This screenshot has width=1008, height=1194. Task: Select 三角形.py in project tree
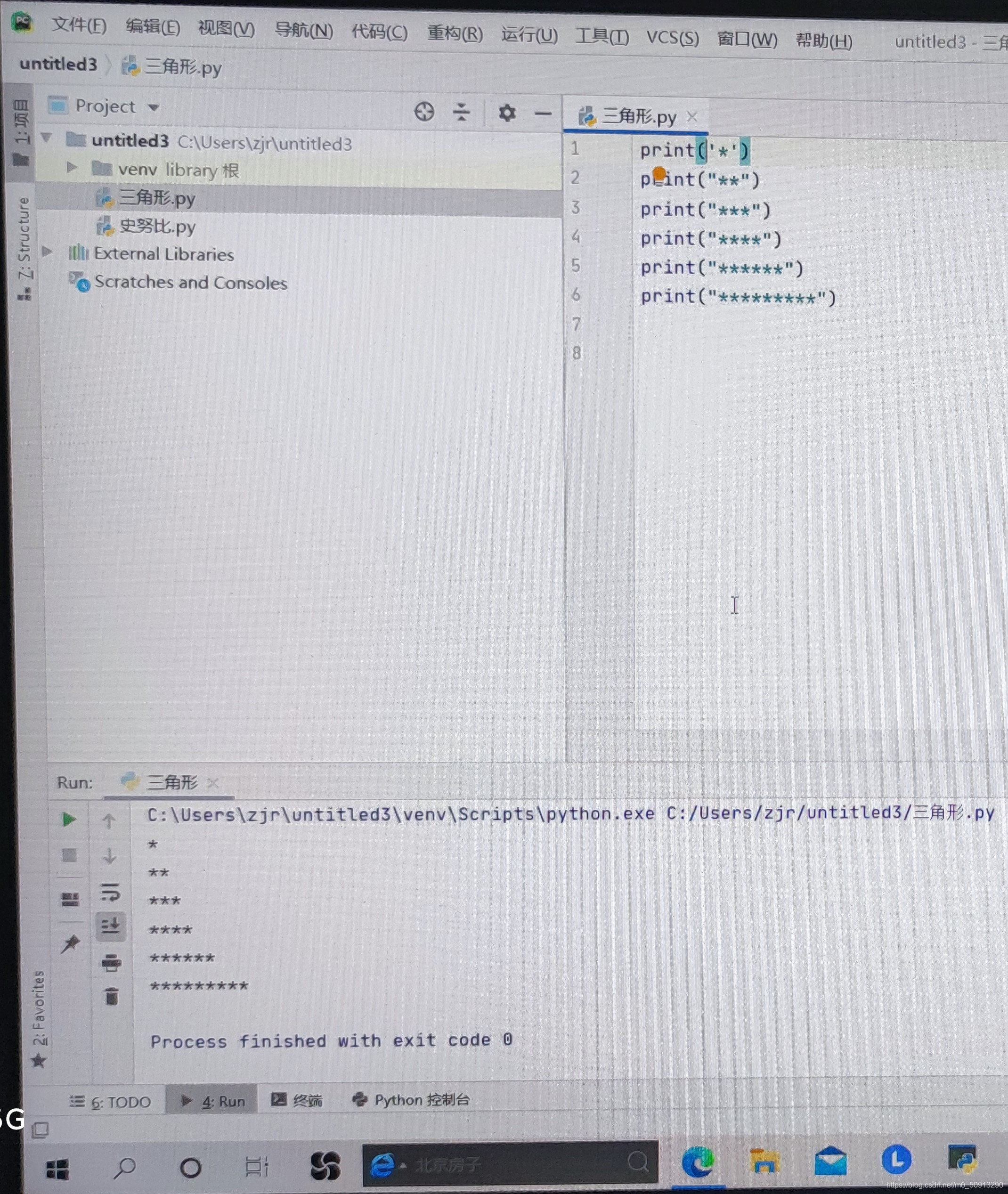click(146, 198)
